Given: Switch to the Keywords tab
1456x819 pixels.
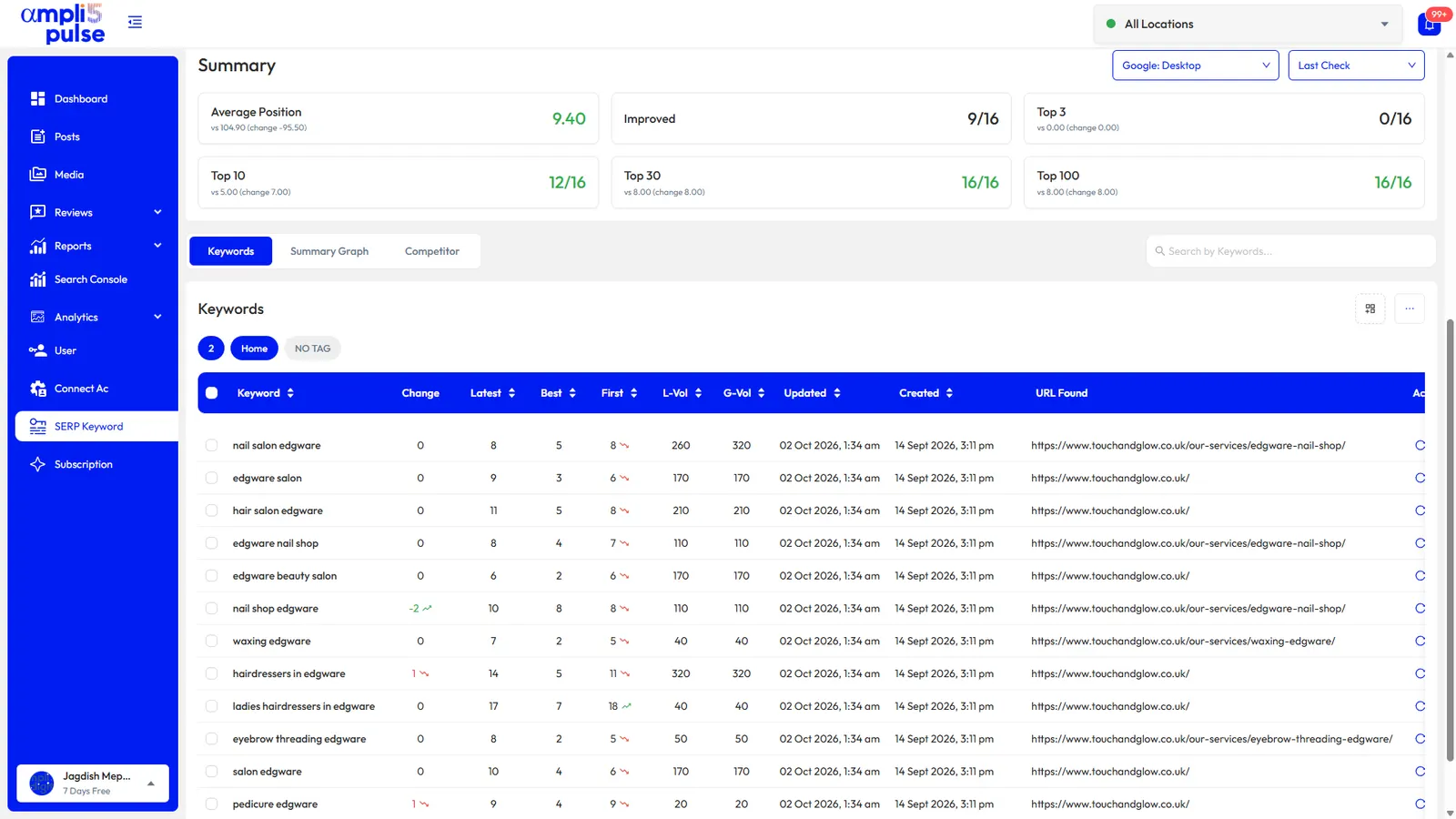Looking at the screenshot, I should [231, 251].
